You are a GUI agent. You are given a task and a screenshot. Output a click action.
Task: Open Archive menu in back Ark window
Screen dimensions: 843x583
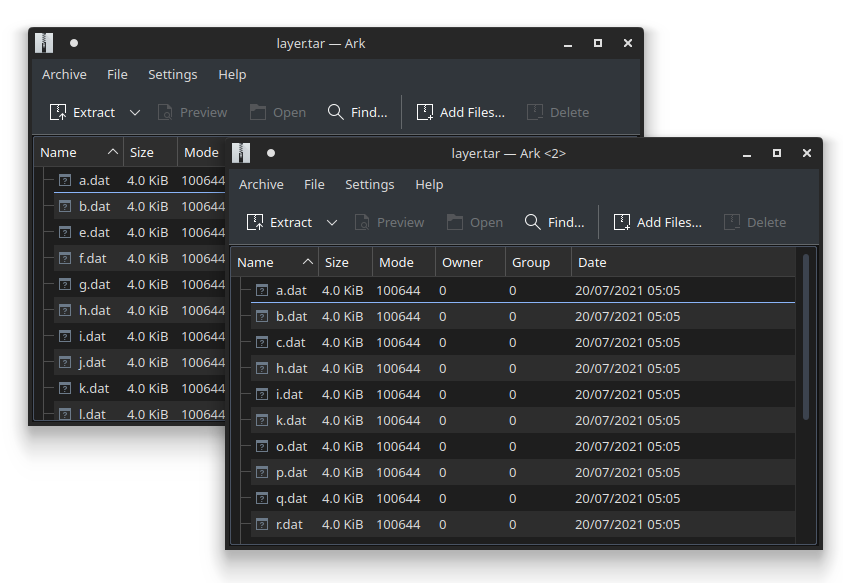click(64, 74)
